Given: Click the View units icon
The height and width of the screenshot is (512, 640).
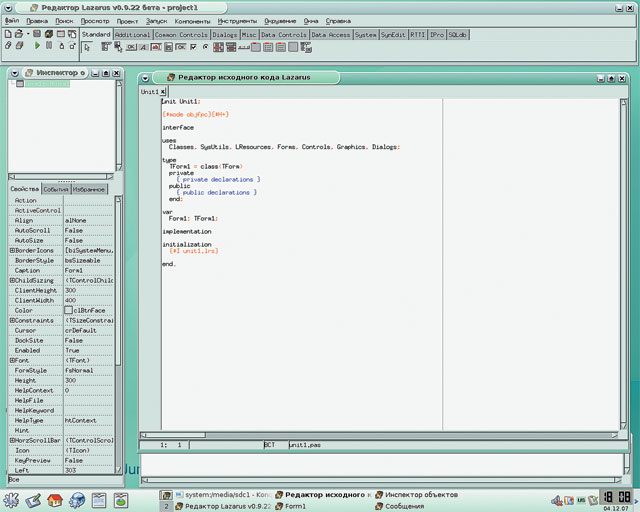Looking at the screenshot, I should click(x=8, y=45).
